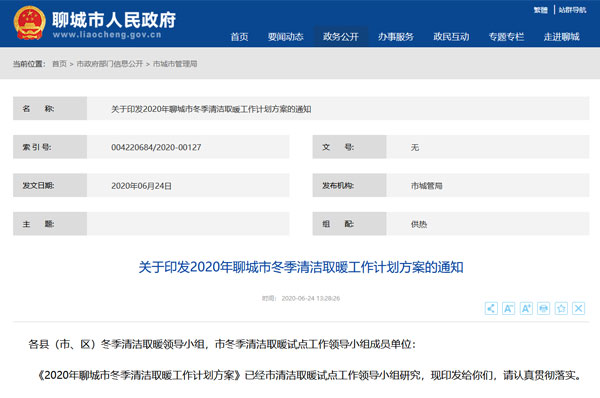600x398 pixels.
Task: Decrease font size with A- icon
Action: tap(509, 308)
